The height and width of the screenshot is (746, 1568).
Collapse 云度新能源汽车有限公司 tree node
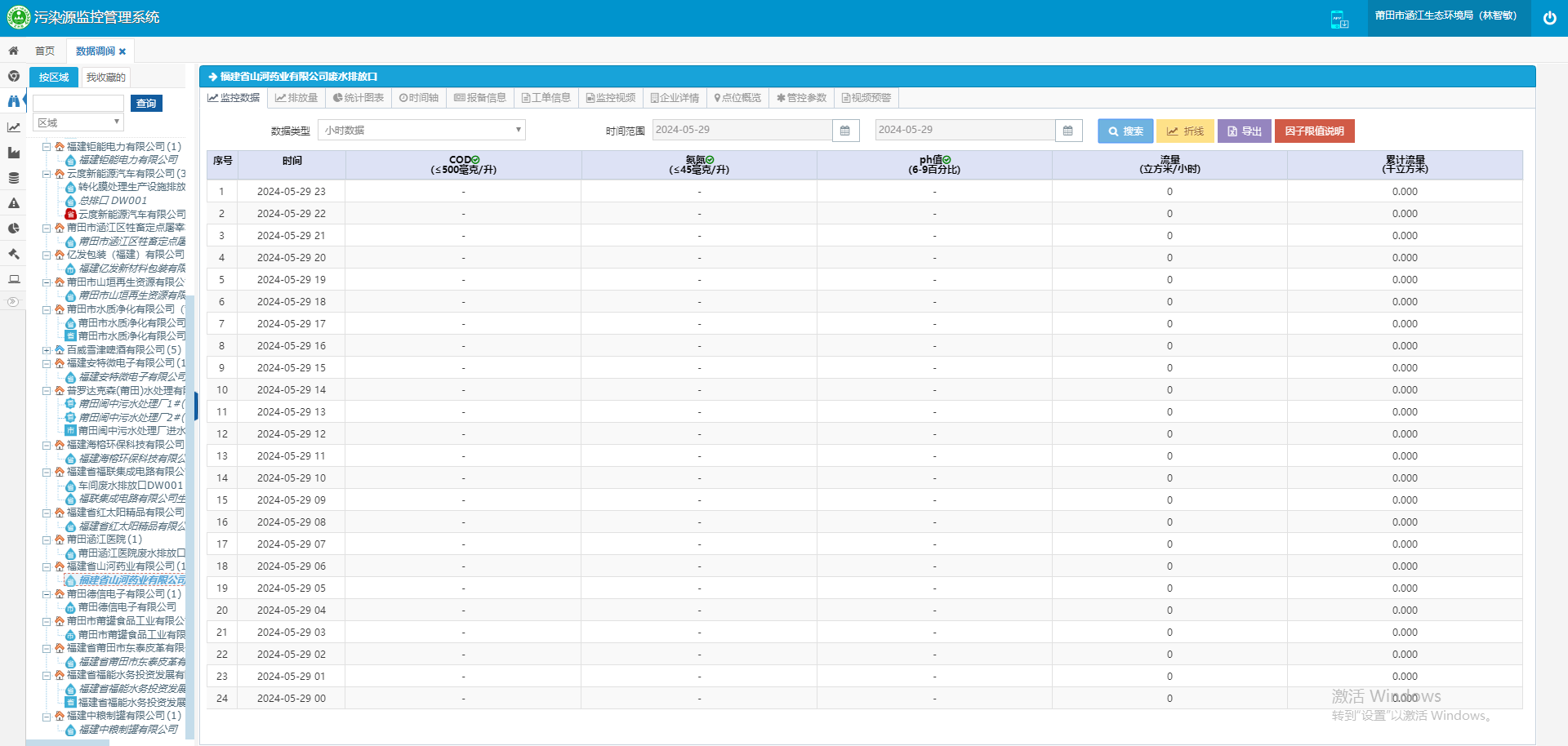(47, 174)
